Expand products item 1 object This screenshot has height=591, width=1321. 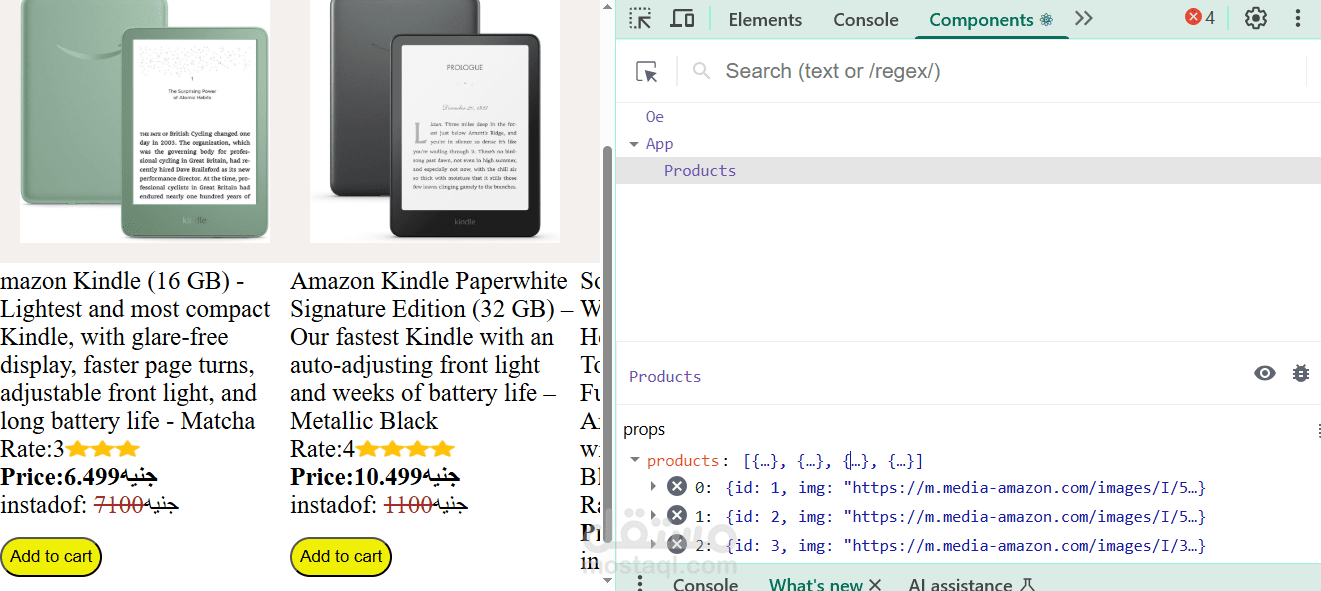pyautogui.click(x=653, y=516)
